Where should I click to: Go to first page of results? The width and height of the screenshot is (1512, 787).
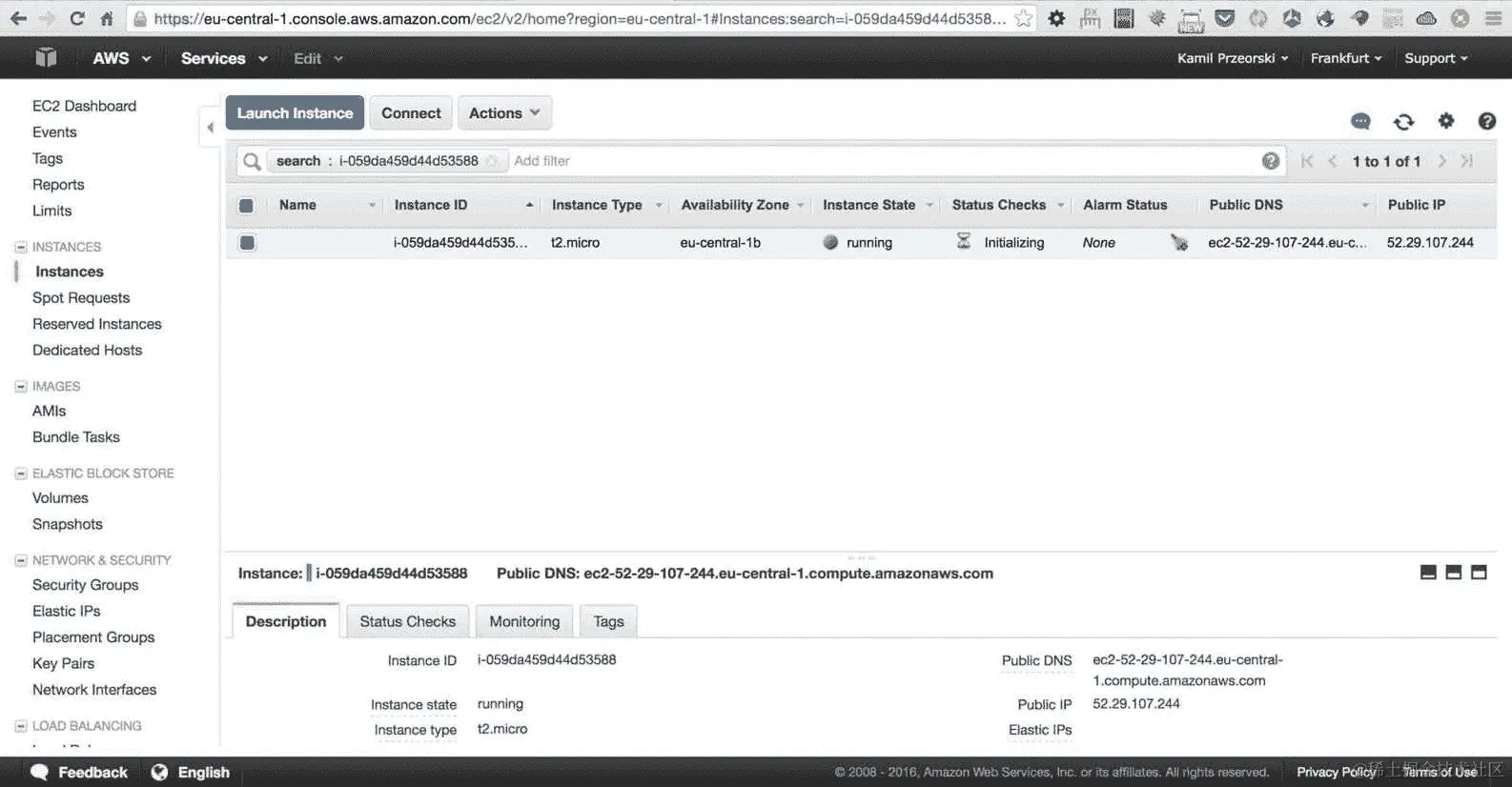pos(1307,161)
